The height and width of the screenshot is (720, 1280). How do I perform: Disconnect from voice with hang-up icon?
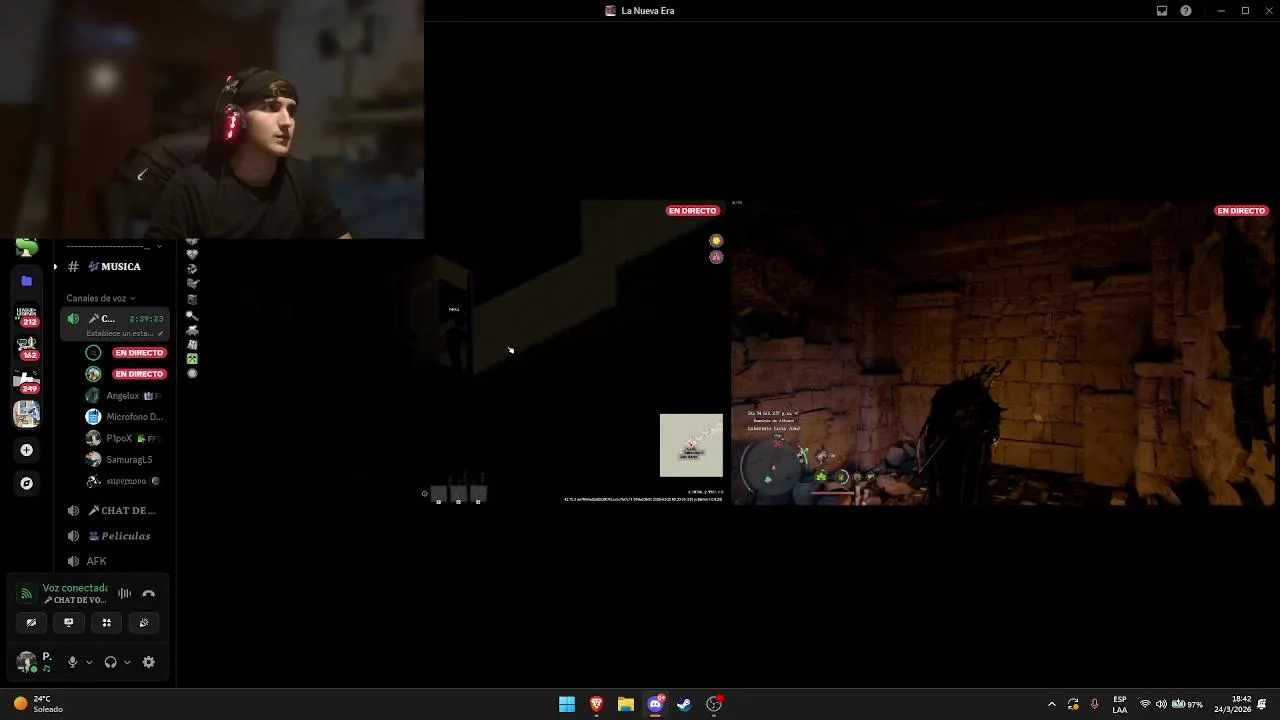point(149,593)
